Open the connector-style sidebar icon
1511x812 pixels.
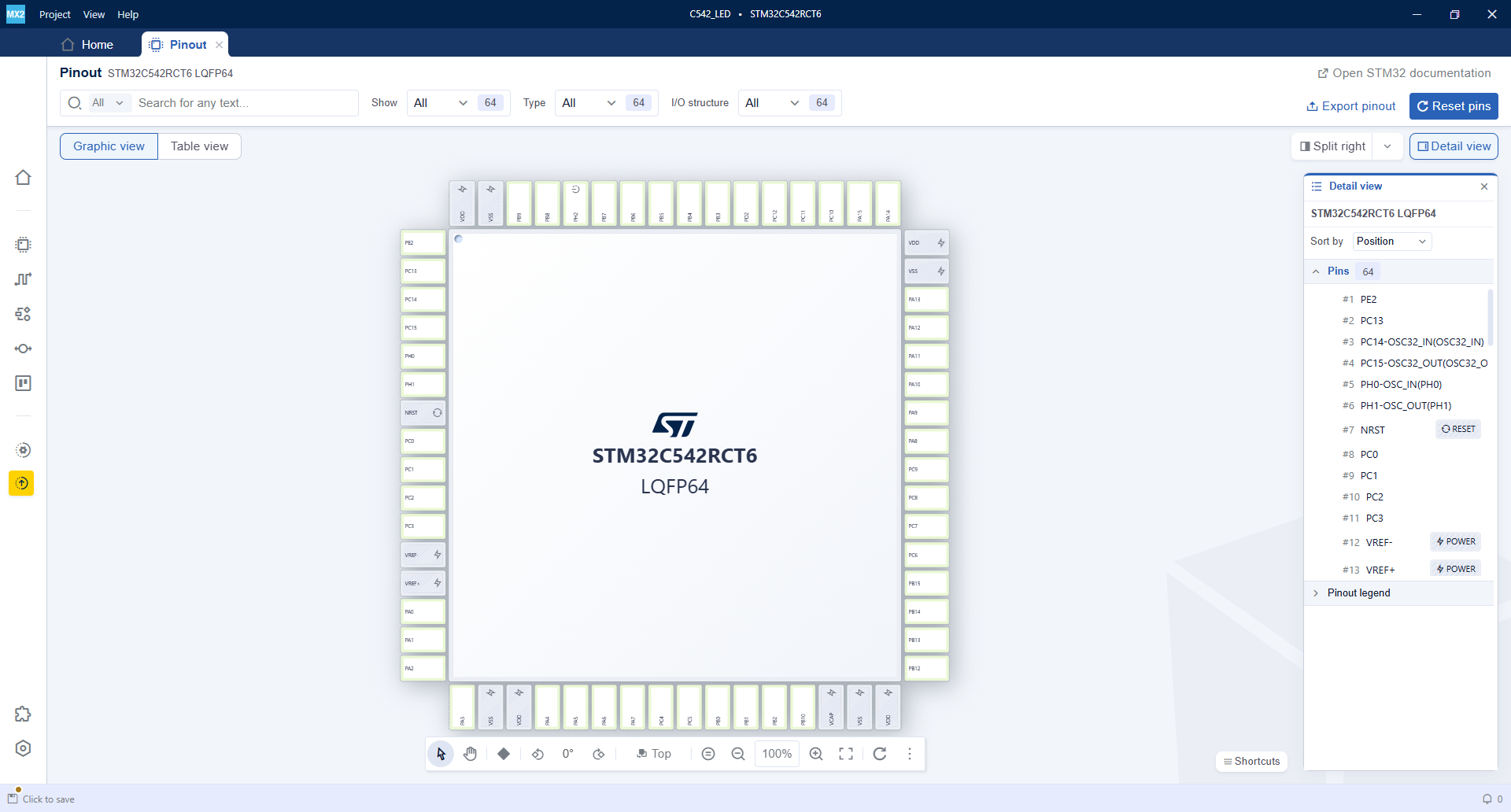click(x=23, y=349)
